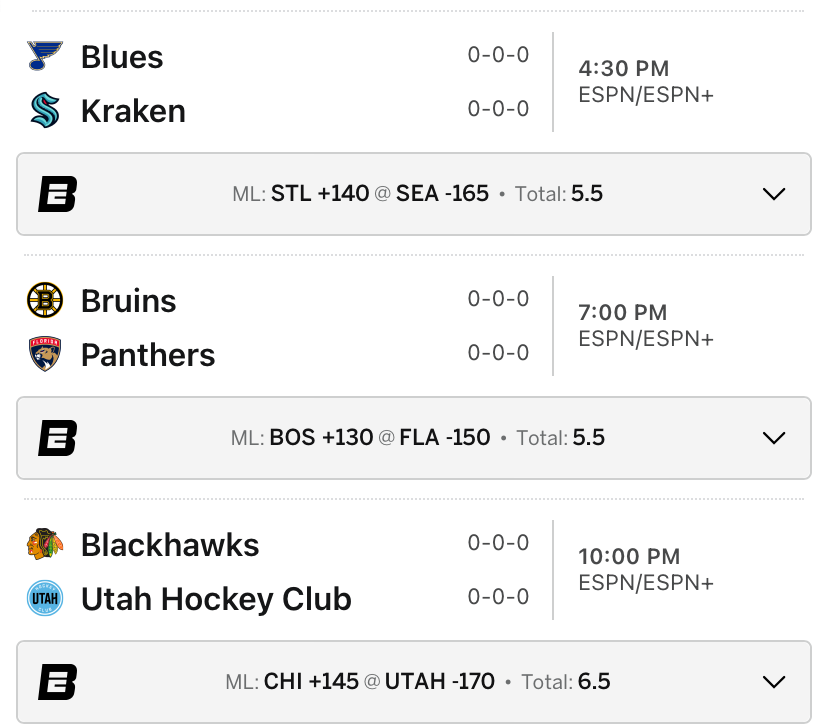
Task: Open the Bruins team name link
Action: click(x=128, y=301)
